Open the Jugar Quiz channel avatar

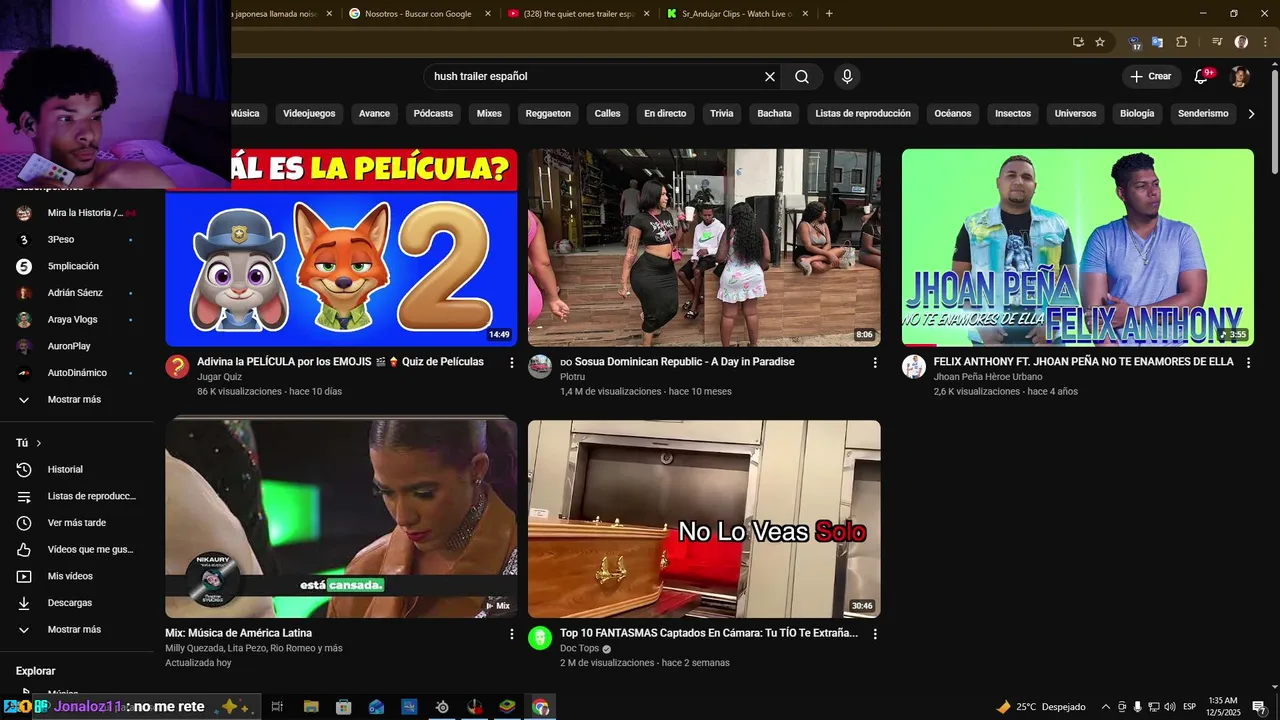click(x=177, y=366)
